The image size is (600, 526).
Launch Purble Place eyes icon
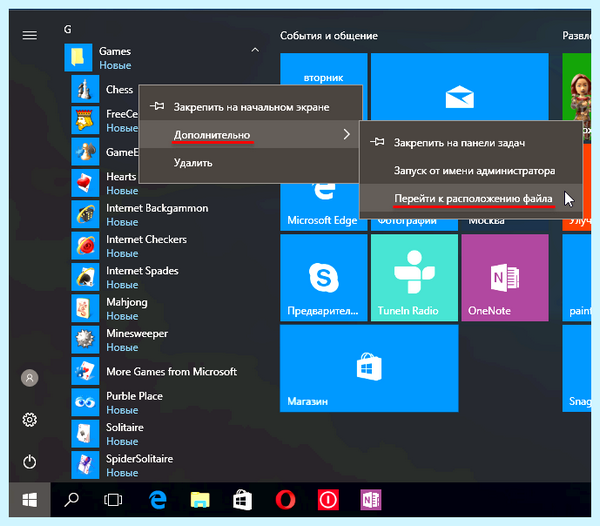(x=85, y=403)
